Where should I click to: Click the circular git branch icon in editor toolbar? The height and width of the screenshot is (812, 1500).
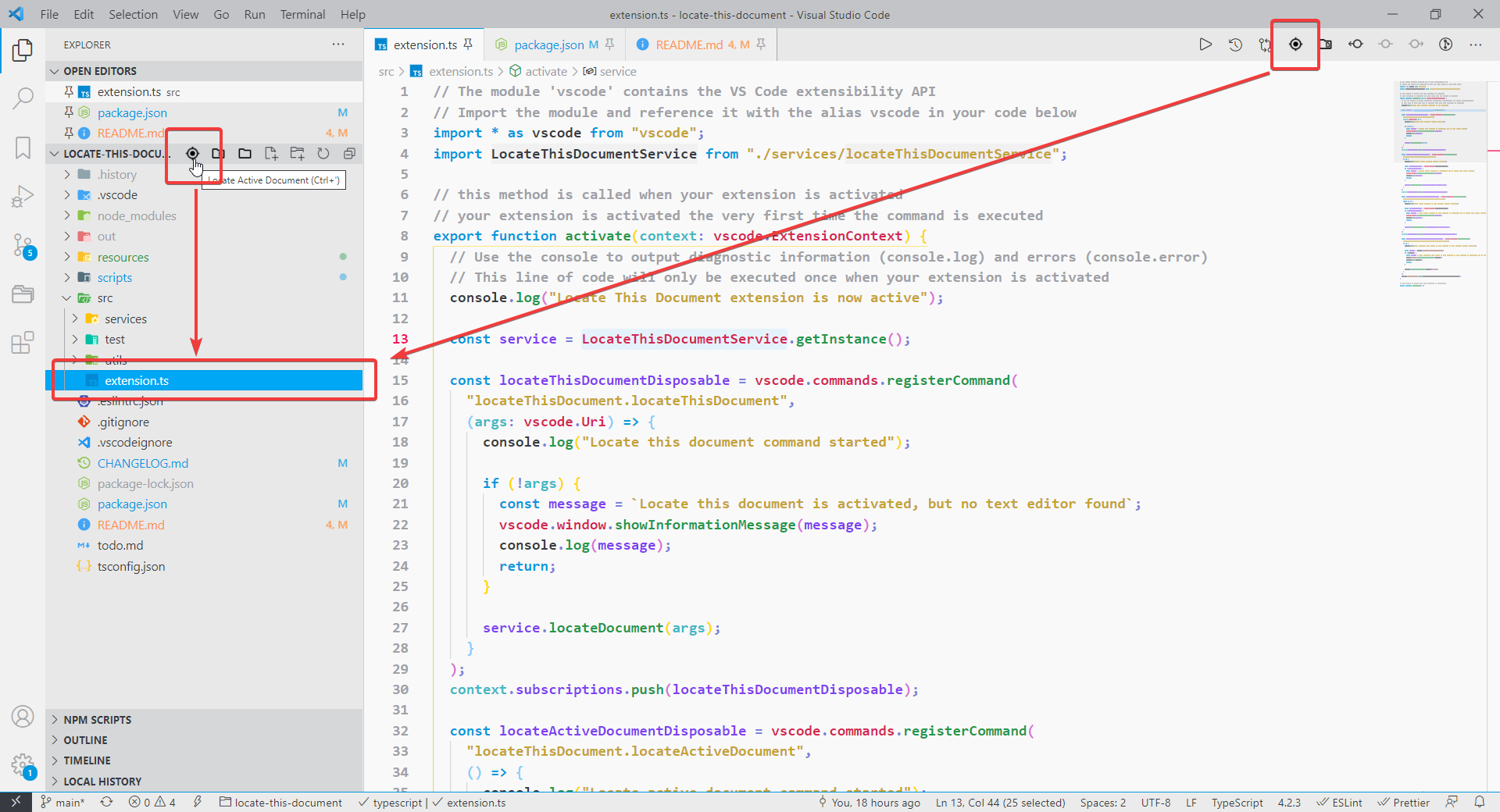click(1446, 45)
